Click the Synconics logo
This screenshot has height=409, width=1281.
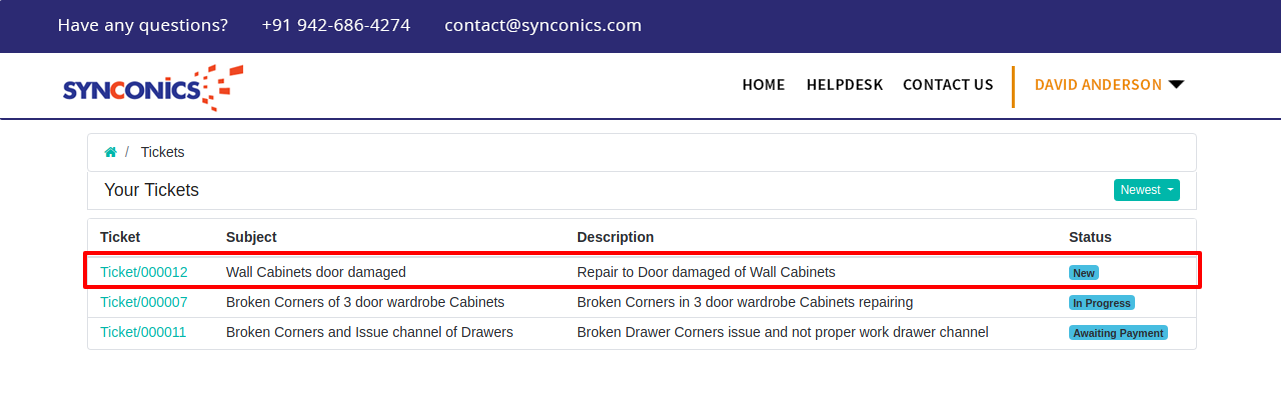tap(152, 87)
